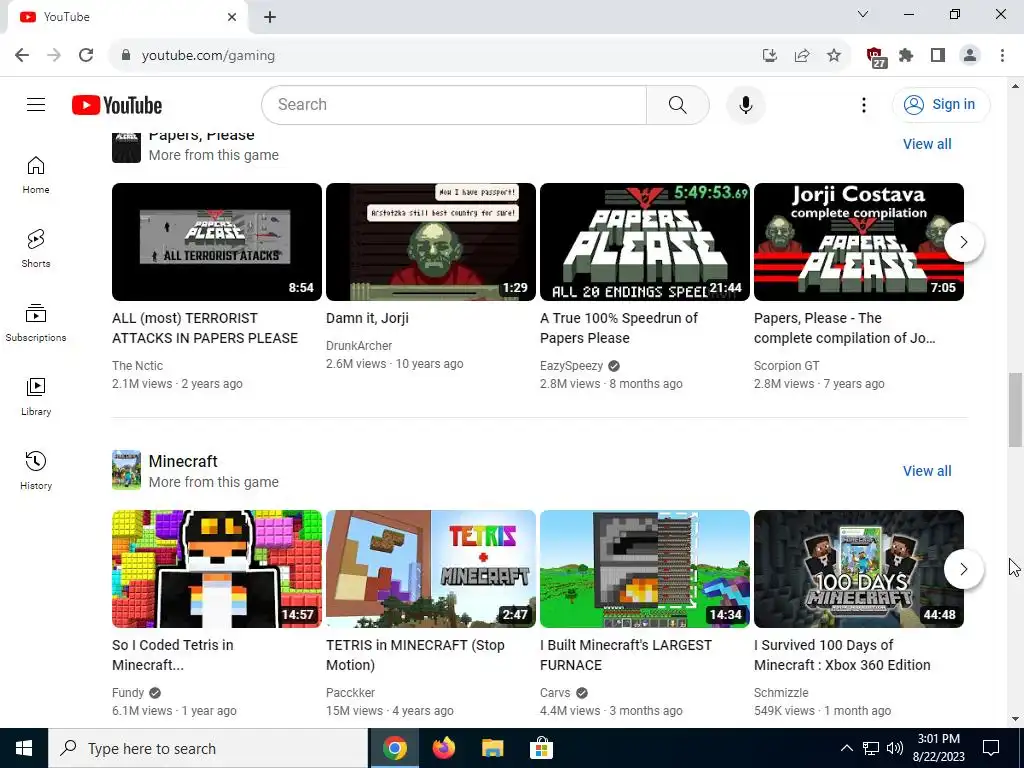This screenshot has width=1024, height=768.
Task: Open notification center icon
Action: pos(991,748)
